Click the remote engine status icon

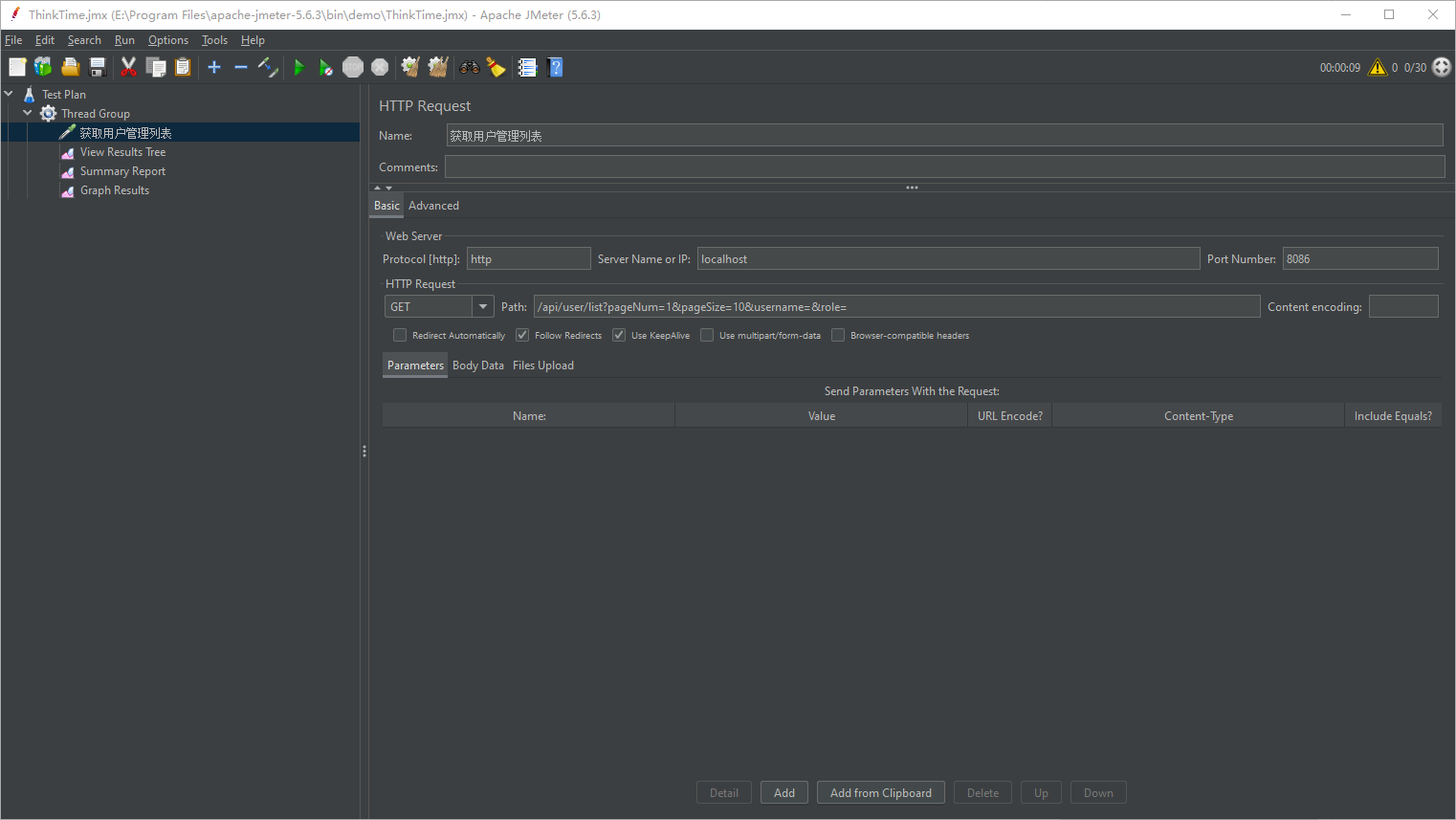coord(1442,67)
